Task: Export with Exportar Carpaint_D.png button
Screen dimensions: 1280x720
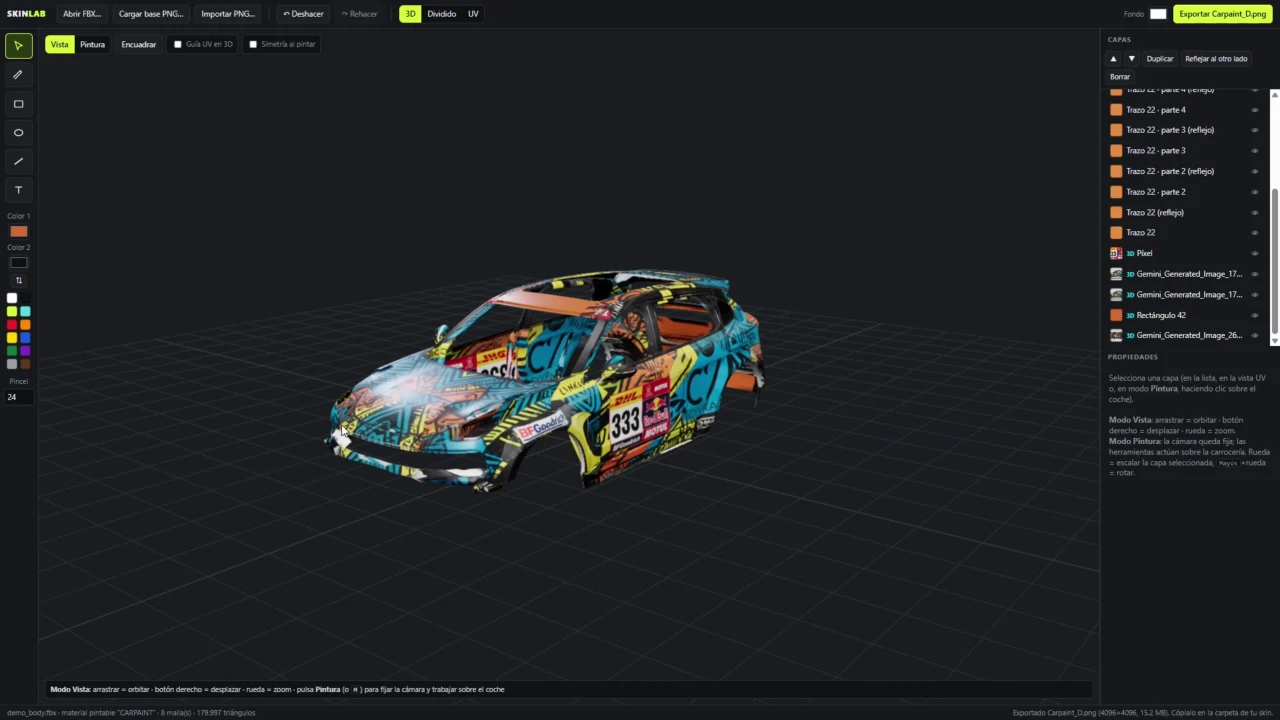Action: point(1222,14)
